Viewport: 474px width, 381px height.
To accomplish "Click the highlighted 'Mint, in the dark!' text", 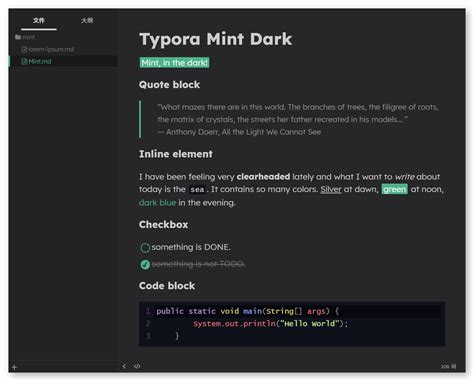I will [174, 62].
